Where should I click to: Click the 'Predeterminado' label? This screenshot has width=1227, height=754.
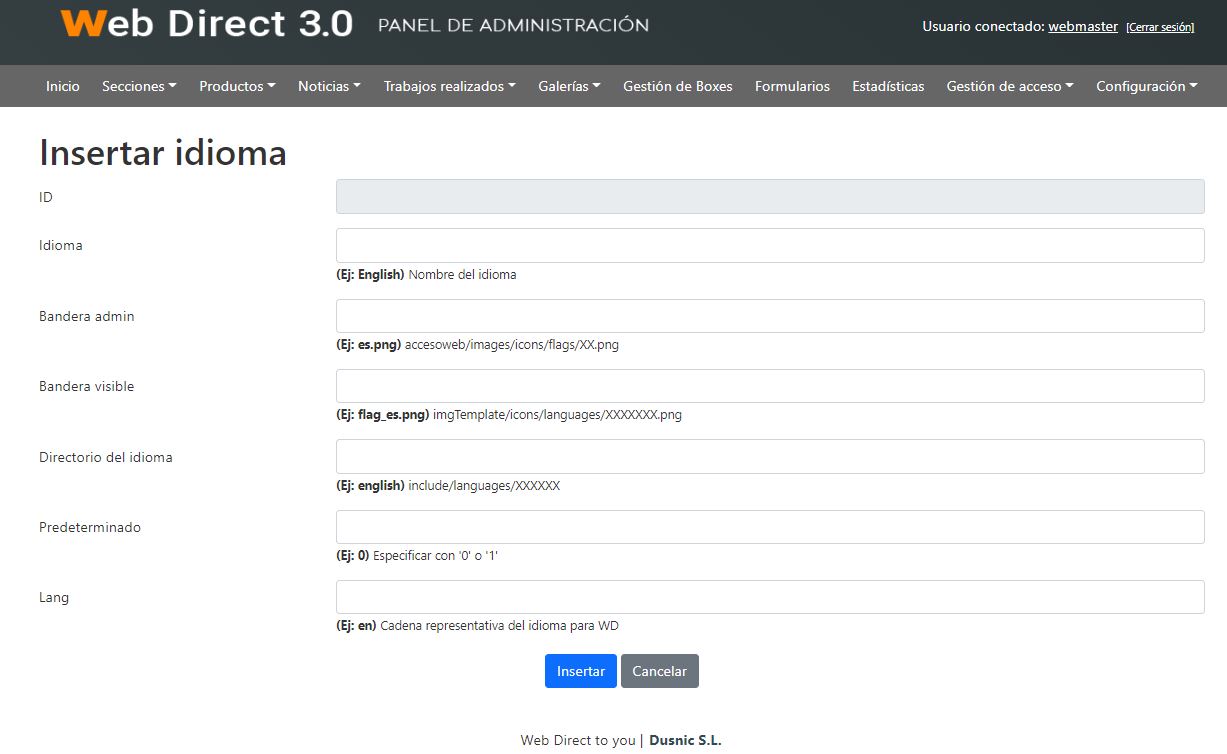pos(90,527)
